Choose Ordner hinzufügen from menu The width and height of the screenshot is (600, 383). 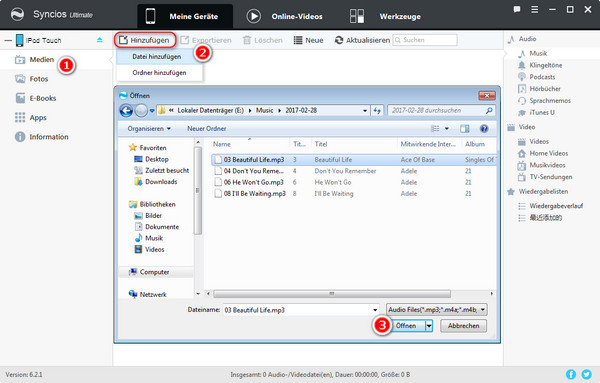(159, 73)
